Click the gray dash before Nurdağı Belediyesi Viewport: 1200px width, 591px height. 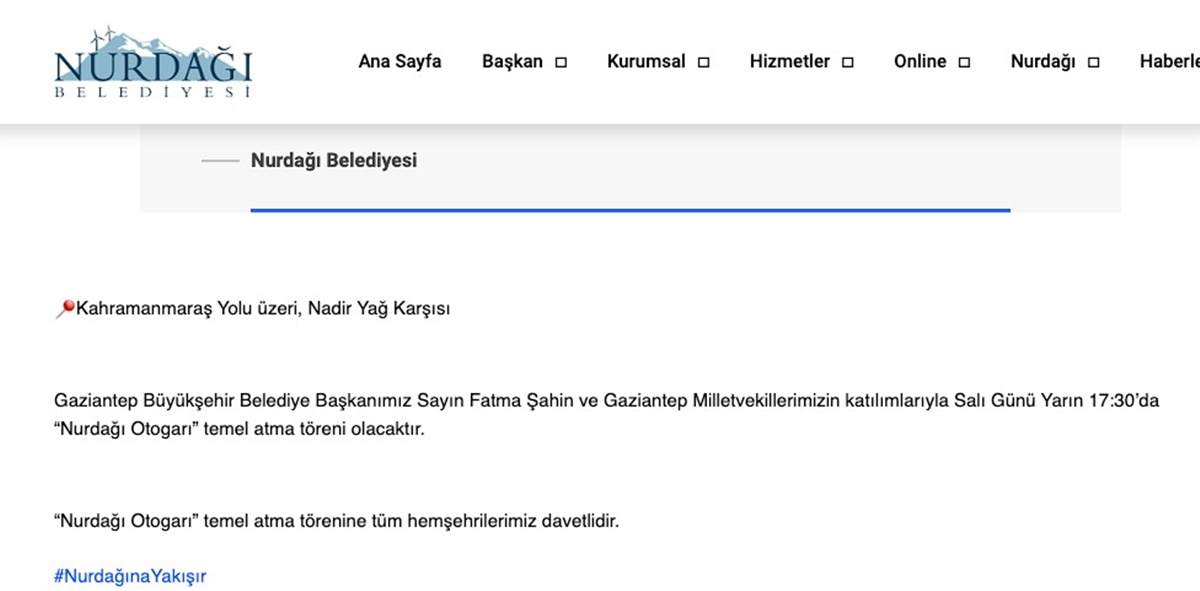tap(222, 160)
